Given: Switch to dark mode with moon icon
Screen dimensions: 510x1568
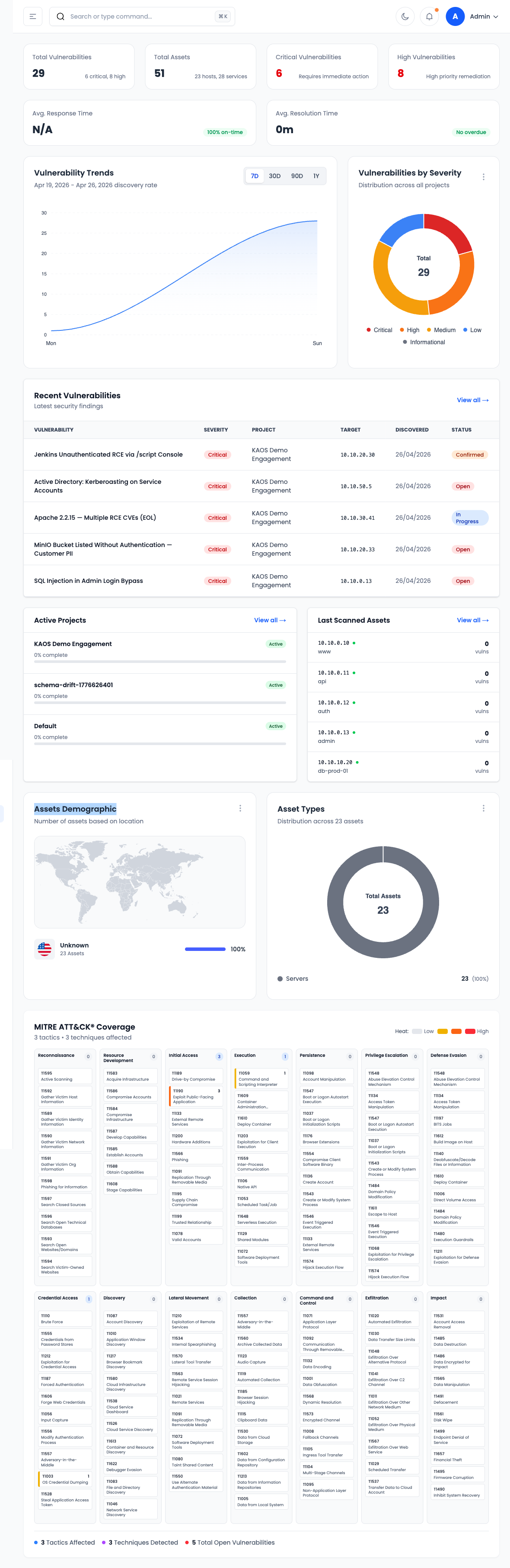Looking at the screenshot, I should click(405, 16).
